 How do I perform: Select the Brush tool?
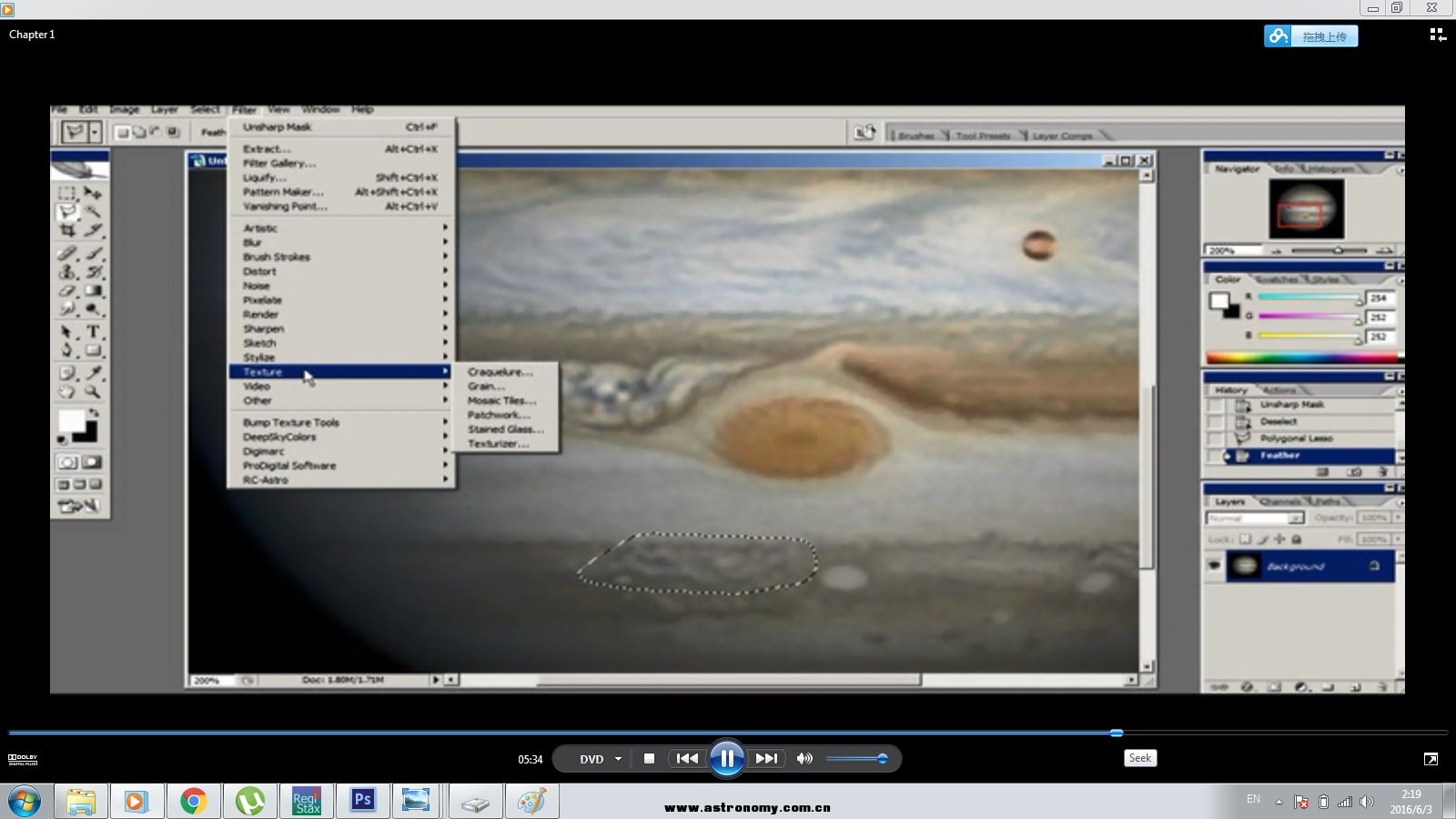click(93, 253)
